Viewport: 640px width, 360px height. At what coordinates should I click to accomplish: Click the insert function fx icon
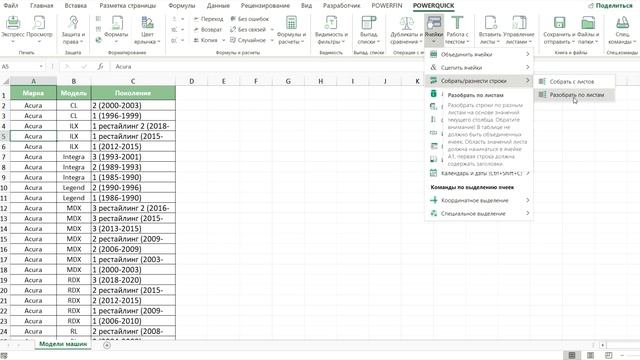100,66
